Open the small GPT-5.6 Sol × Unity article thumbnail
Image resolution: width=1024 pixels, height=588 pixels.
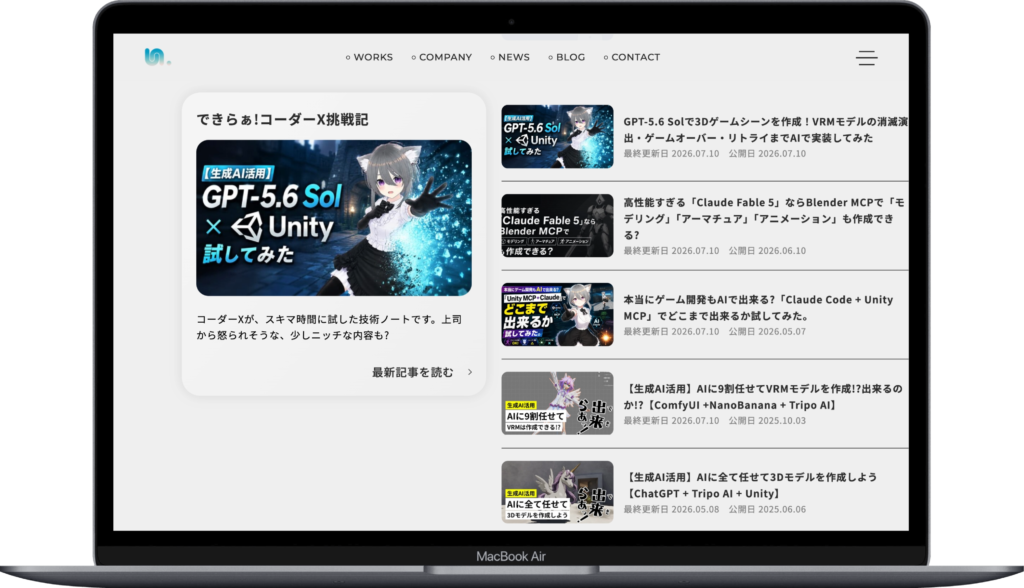coord(557,137)
